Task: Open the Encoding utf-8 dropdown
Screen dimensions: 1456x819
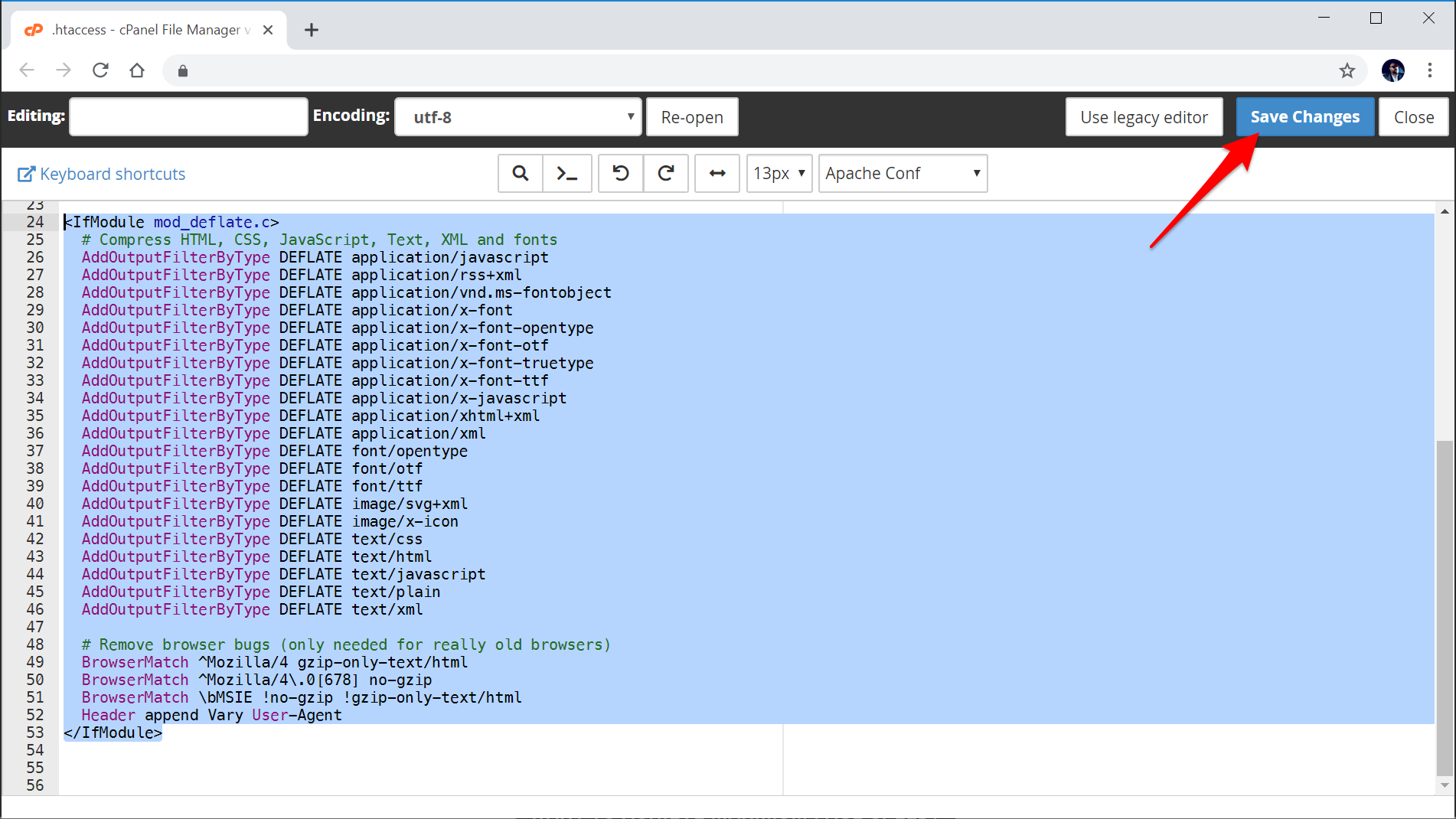Action: (x=517, y=117)
